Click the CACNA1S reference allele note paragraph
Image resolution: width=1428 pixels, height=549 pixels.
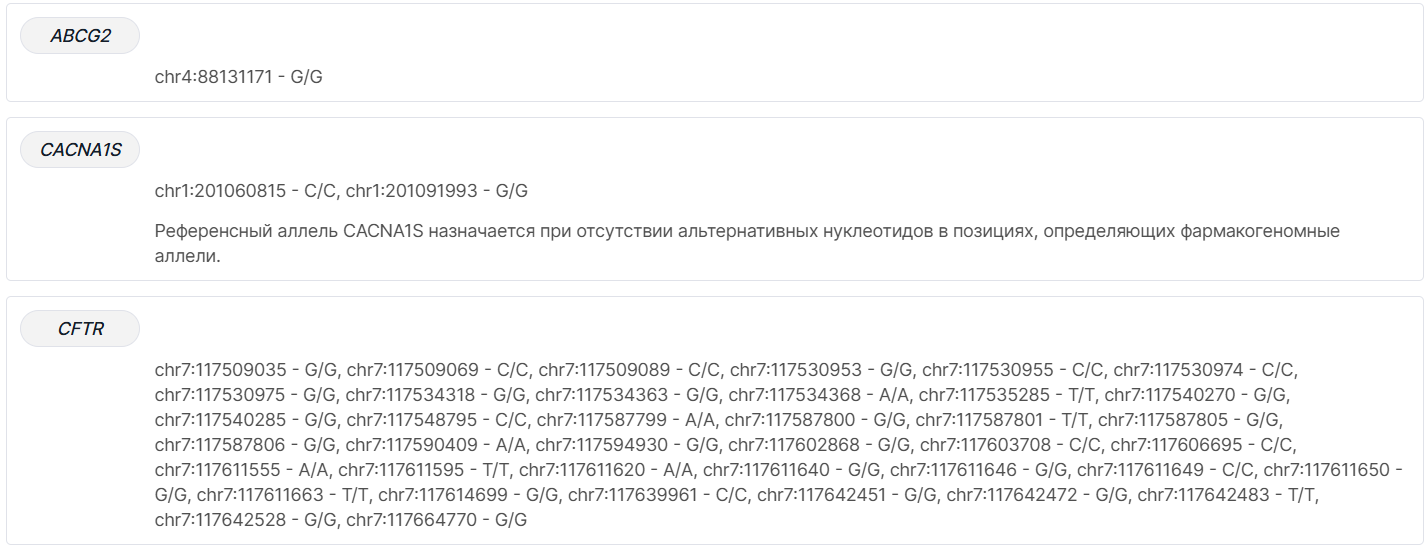[x=747, y=243]
